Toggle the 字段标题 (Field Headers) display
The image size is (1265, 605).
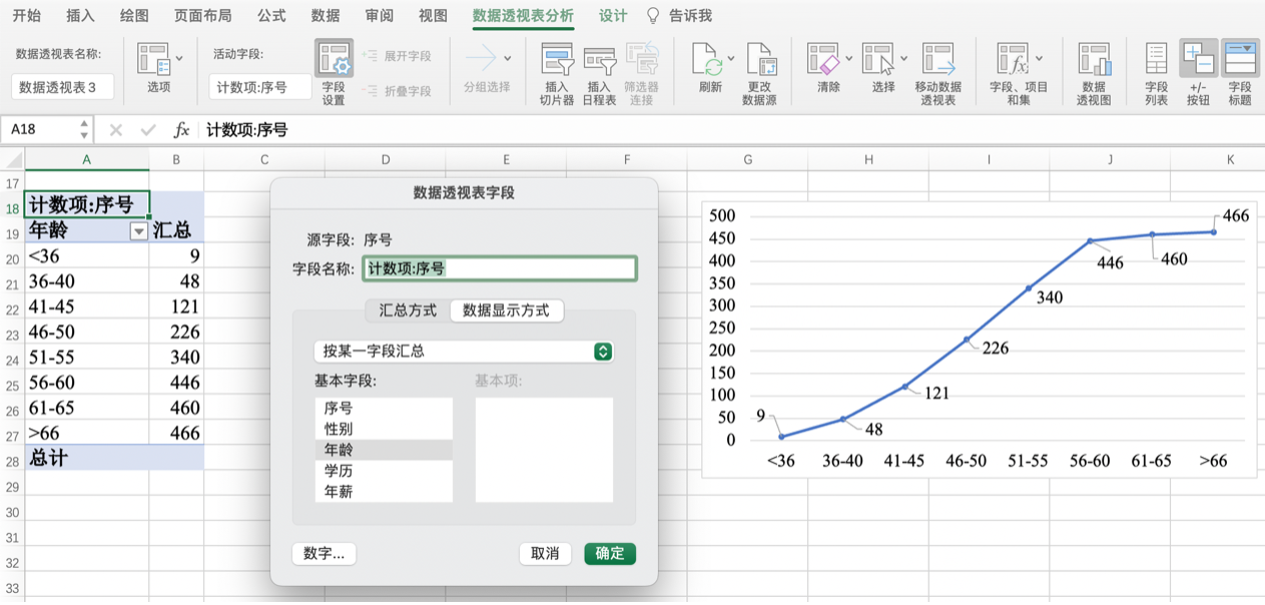[1240, 61]
